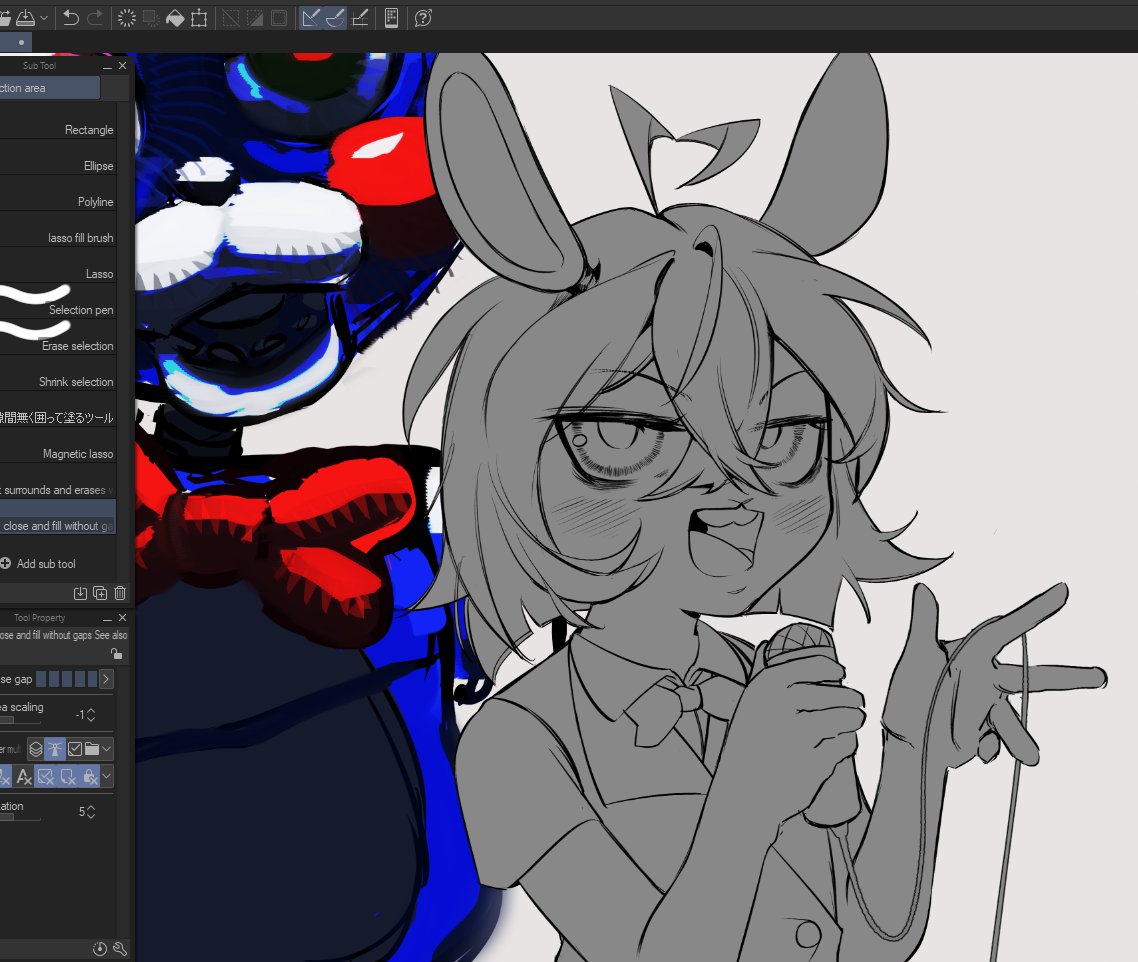The image size is (1138, 962).
Task: Toggle the lock icon in Tool Property
Action: click(116, 653)
